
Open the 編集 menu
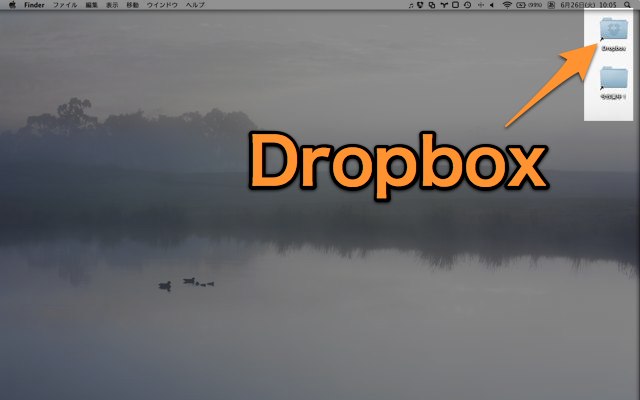tap(92, 5)
